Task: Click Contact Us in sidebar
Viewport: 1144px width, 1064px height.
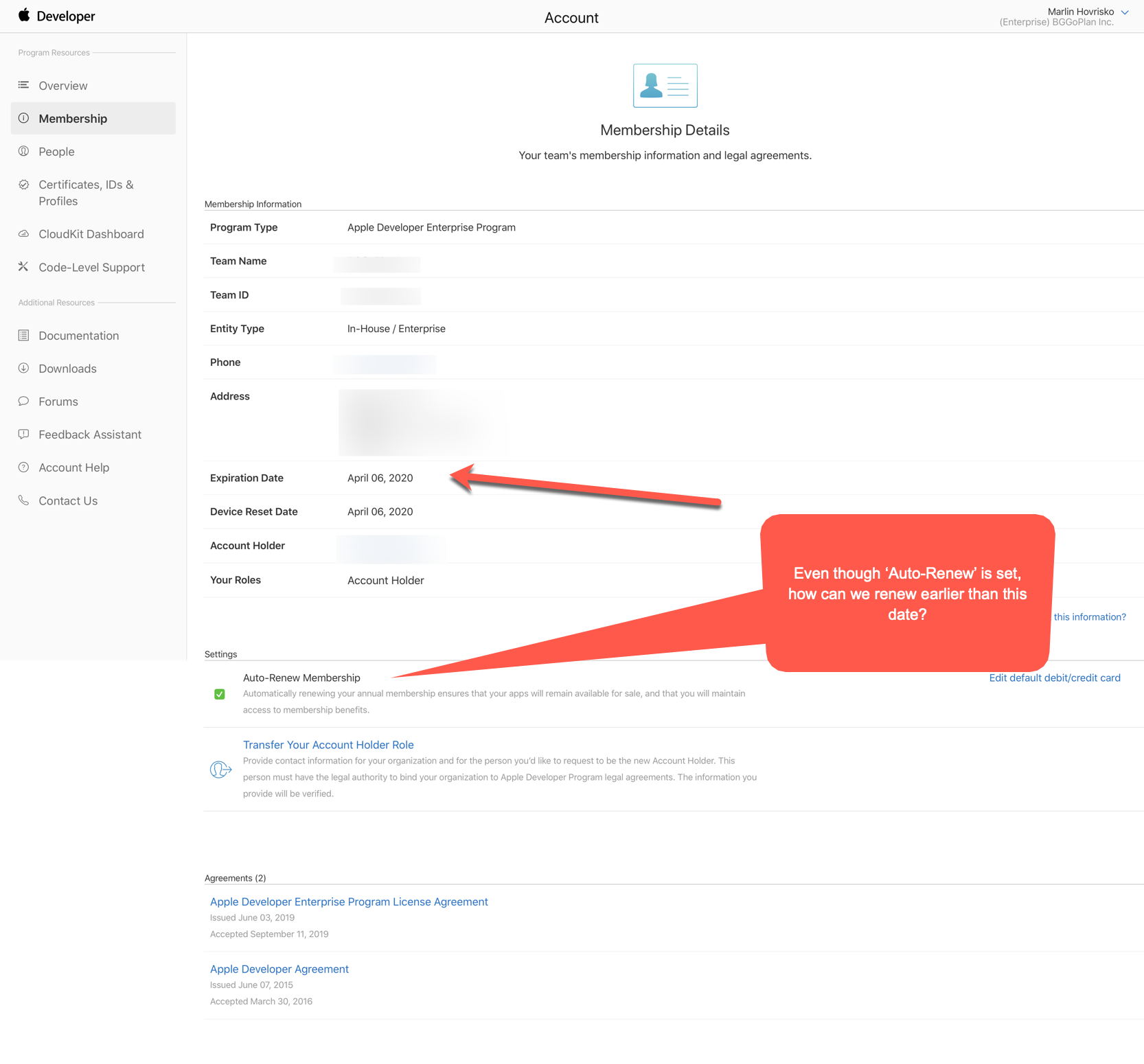Action: tap(68, 500)
